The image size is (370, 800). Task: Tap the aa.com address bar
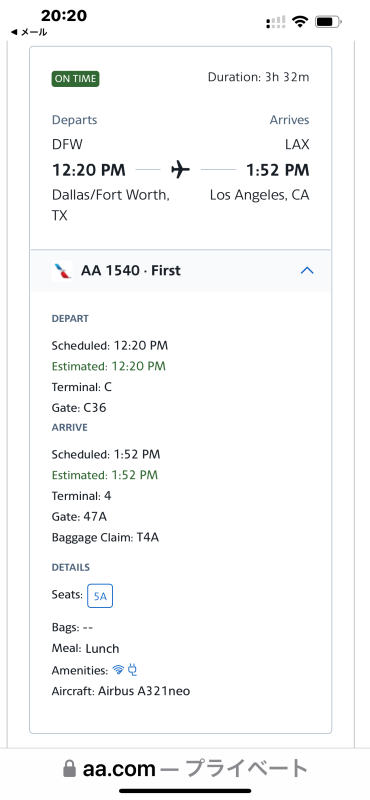coord(185,768)
